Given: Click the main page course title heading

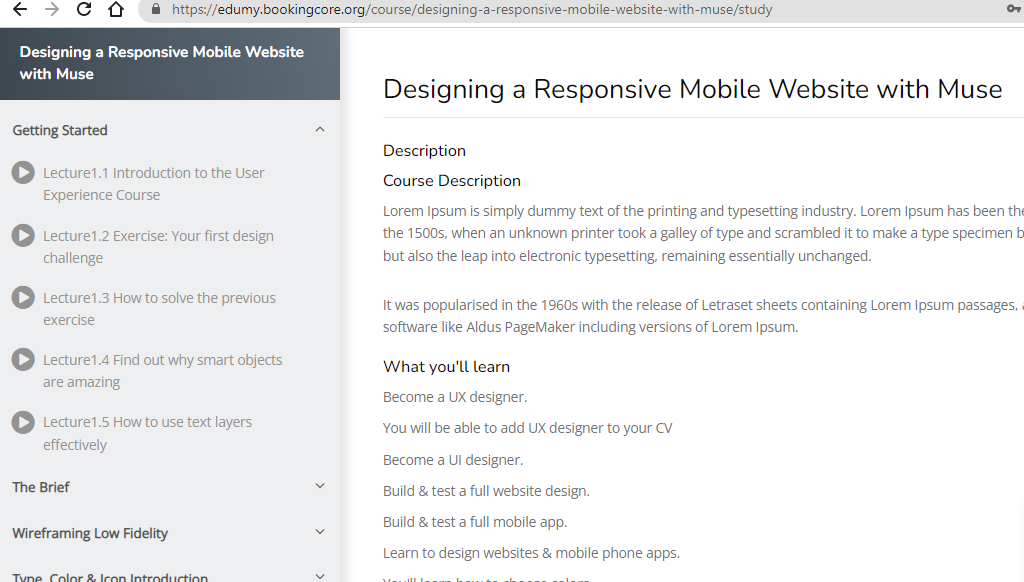Looking at the screenshot, I should click(x=692, y=89).
